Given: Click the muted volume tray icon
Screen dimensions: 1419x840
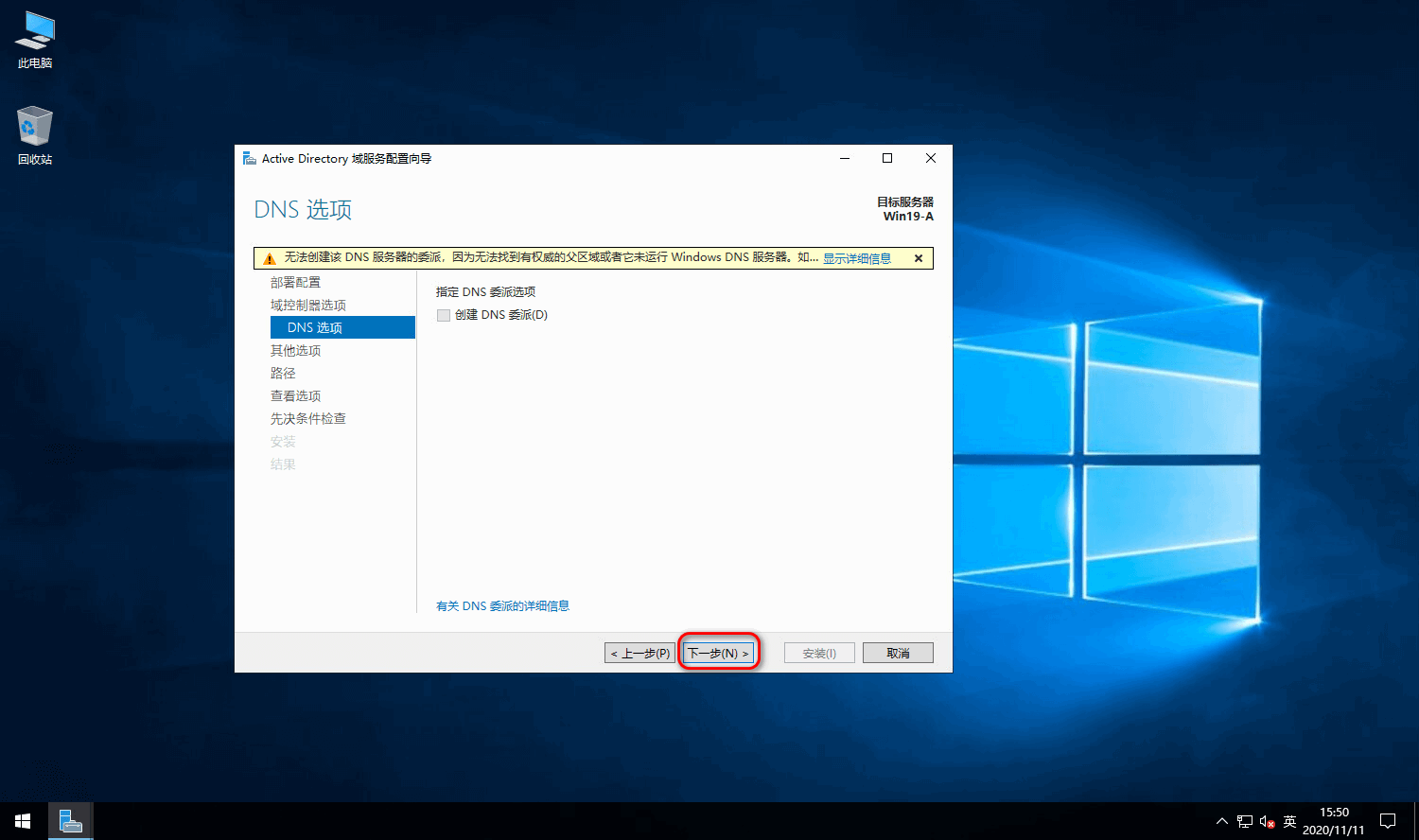Looking at the screenshot, I should (1268, 821).
